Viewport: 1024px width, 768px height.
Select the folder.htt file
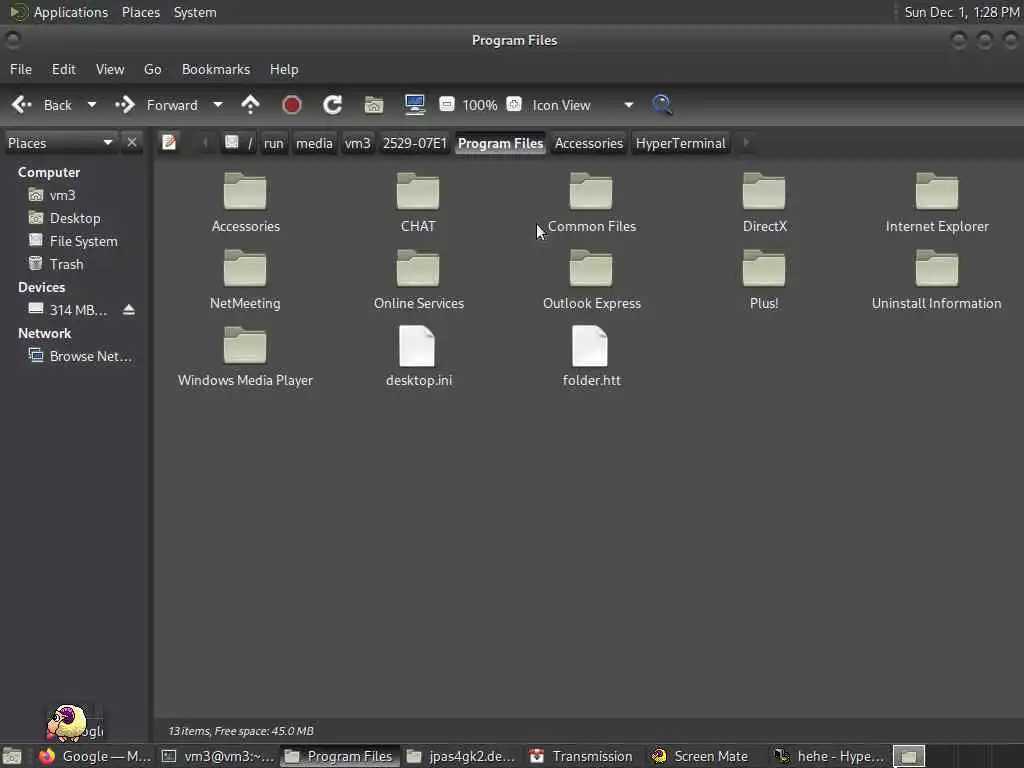coord(591,357)
